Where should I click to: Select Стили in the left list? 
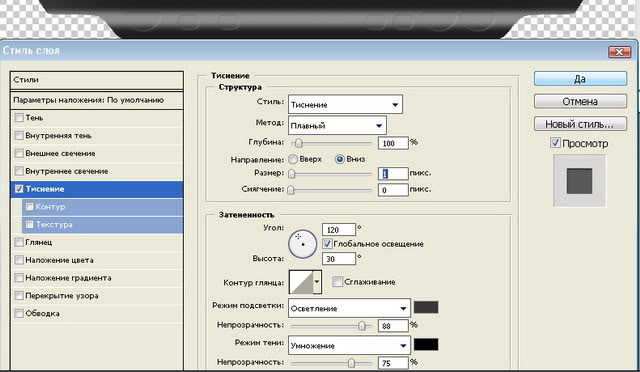click(97, 80)
